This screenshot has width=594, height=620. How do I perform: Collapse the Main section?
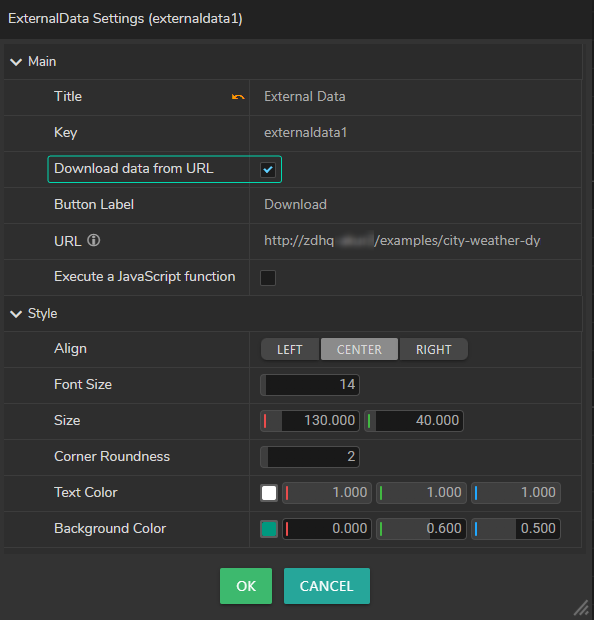click(16, 62)
